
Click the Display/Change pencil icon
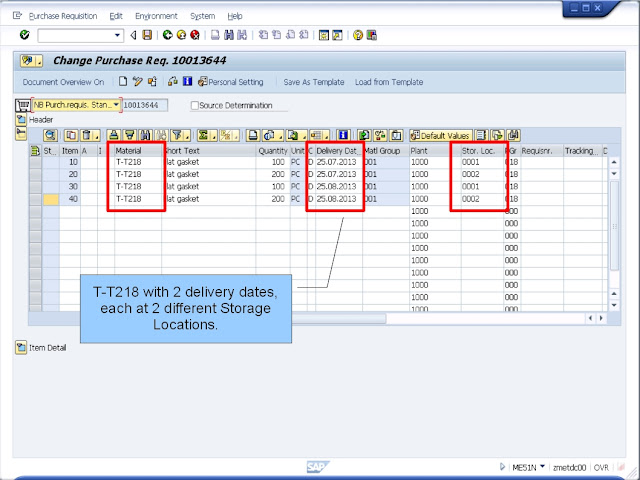click(138, 82)
